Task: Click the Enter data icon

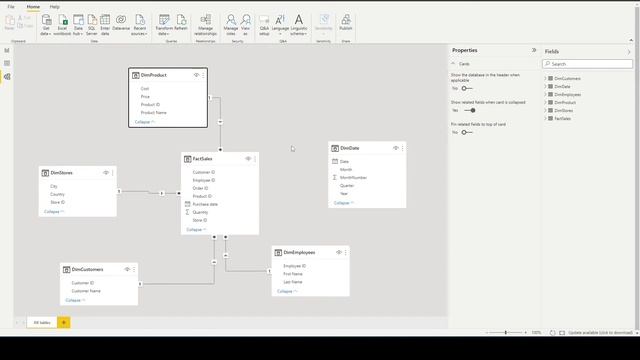Action: tap(105, 24)
